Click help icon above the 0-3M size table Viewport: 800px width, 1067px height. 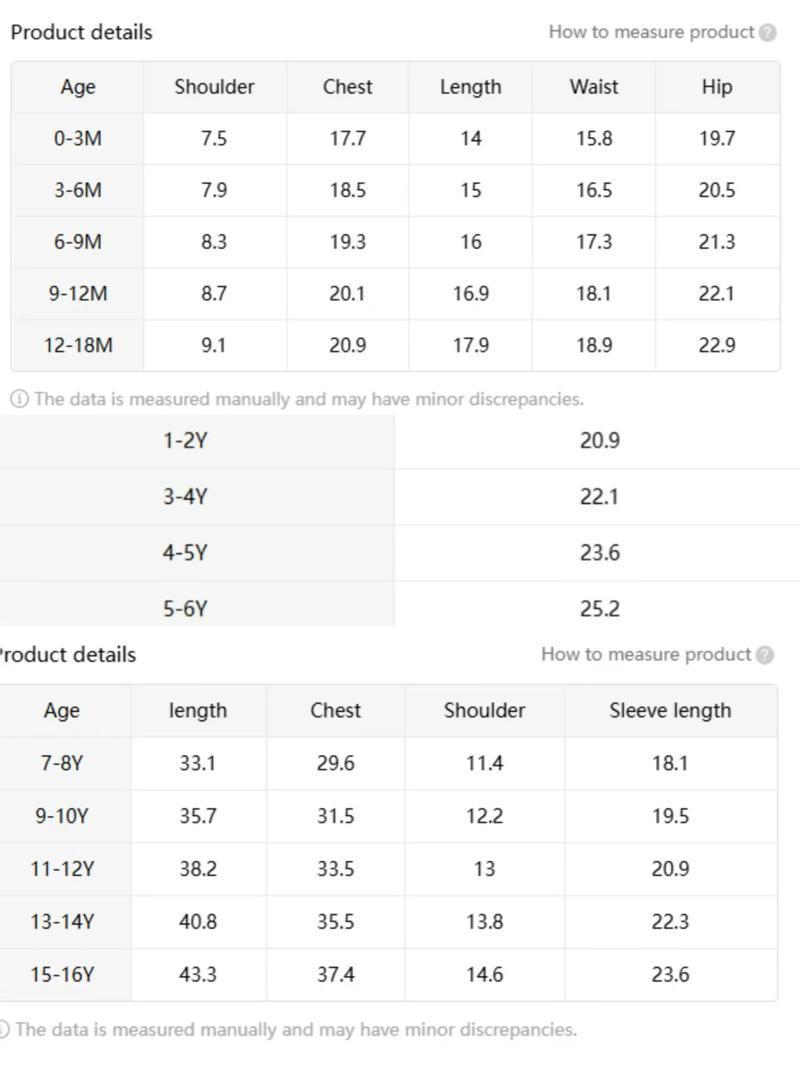pos(768,32)
